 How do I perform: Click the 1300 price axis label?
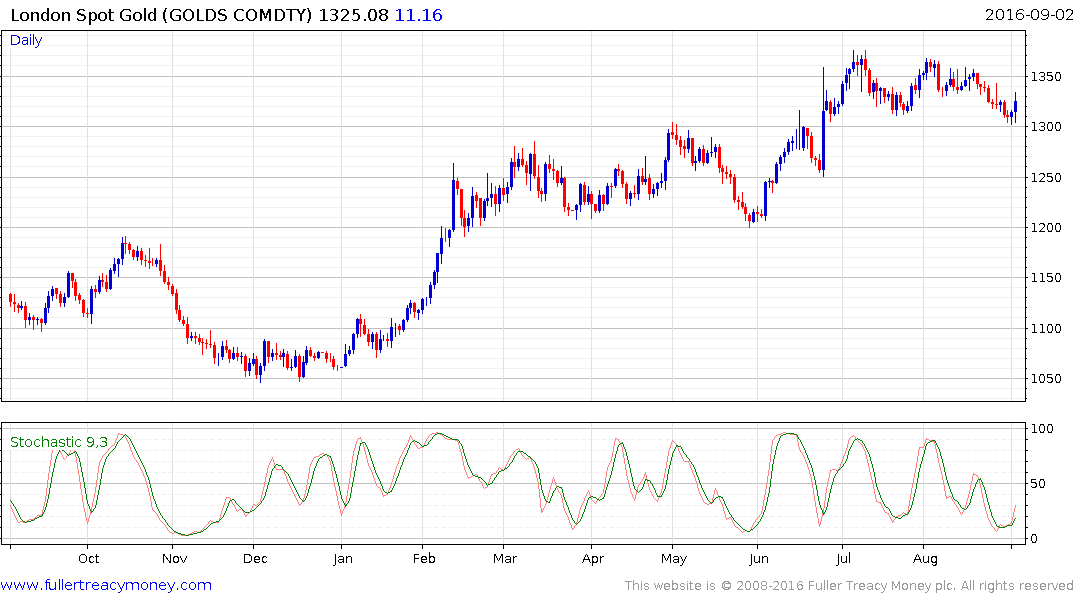coord(1046,127)
